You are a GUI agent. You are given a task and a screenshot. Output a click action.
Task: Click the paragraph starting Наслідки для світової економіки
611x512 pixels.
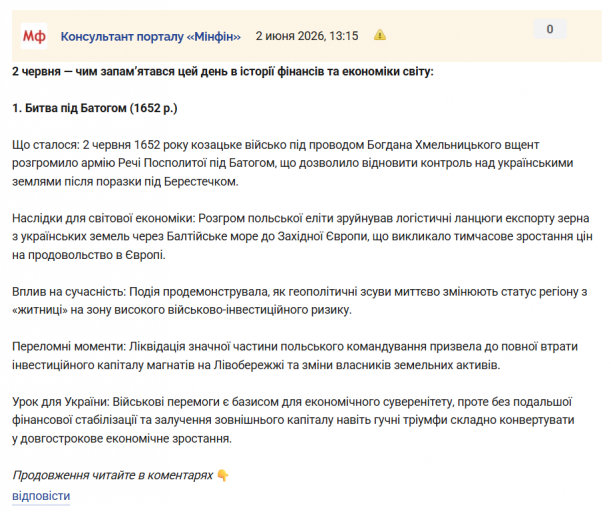click(302, 237)
